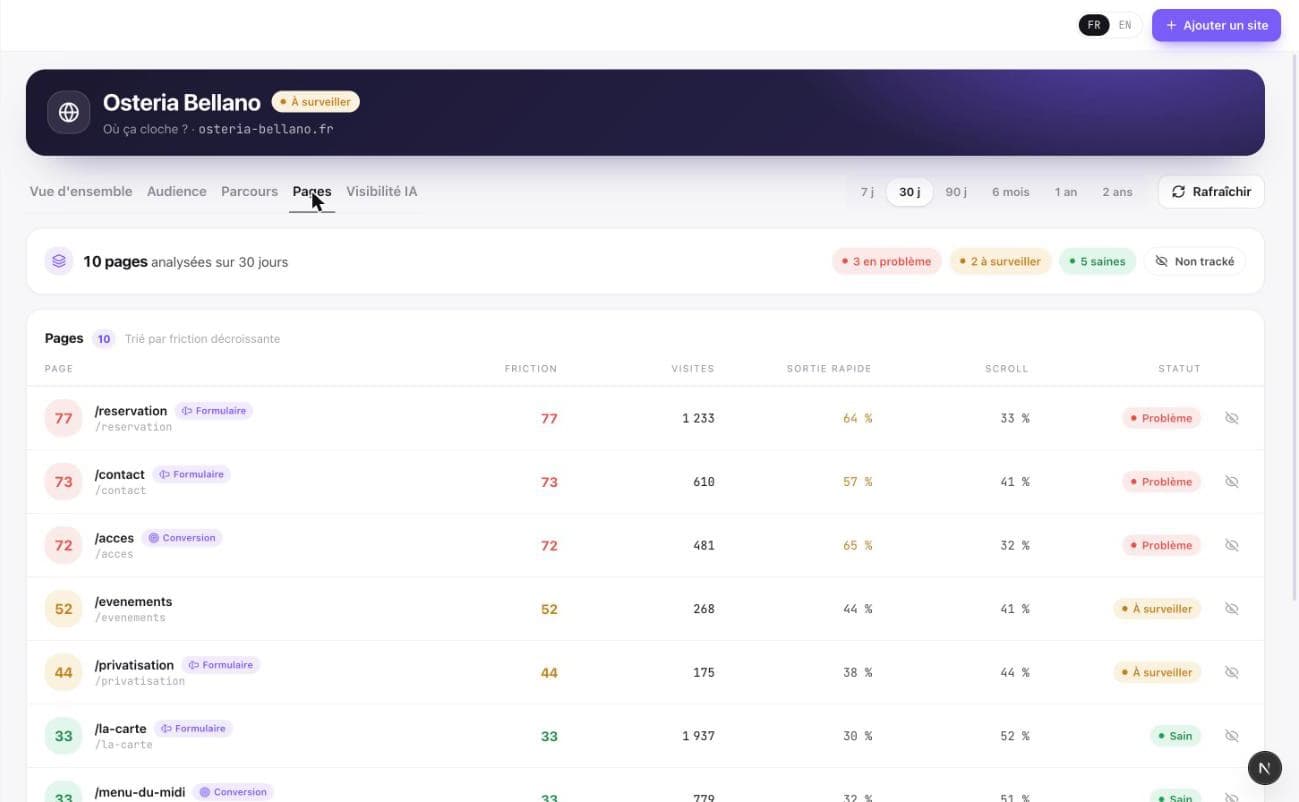Click the 72 score circle for /acces
The height and width of the screenshot is (802, 1299).
tap(63, 545)
